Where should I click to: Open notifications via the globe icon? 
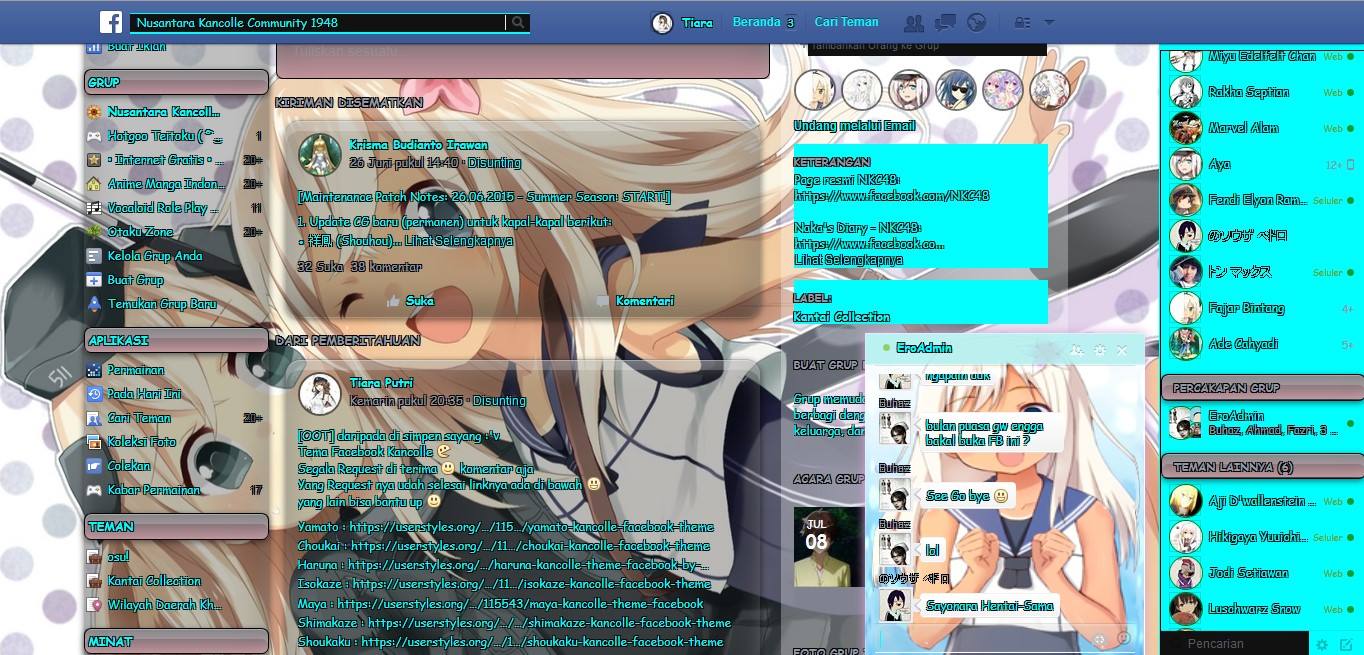(x=976, y=22)
